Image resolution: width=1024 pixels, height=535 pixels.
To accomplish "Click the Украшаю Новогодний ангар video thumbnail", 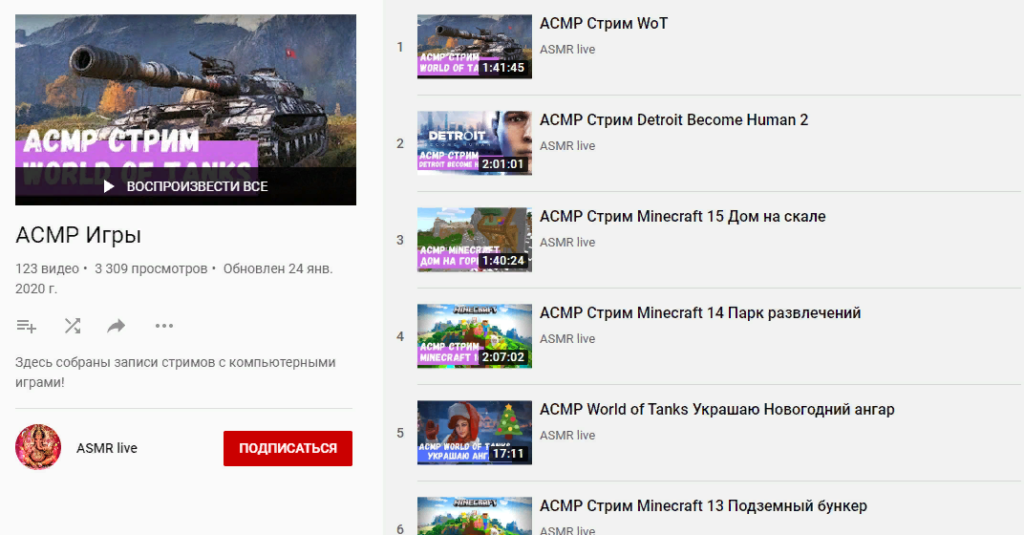I will pos(474,432).
